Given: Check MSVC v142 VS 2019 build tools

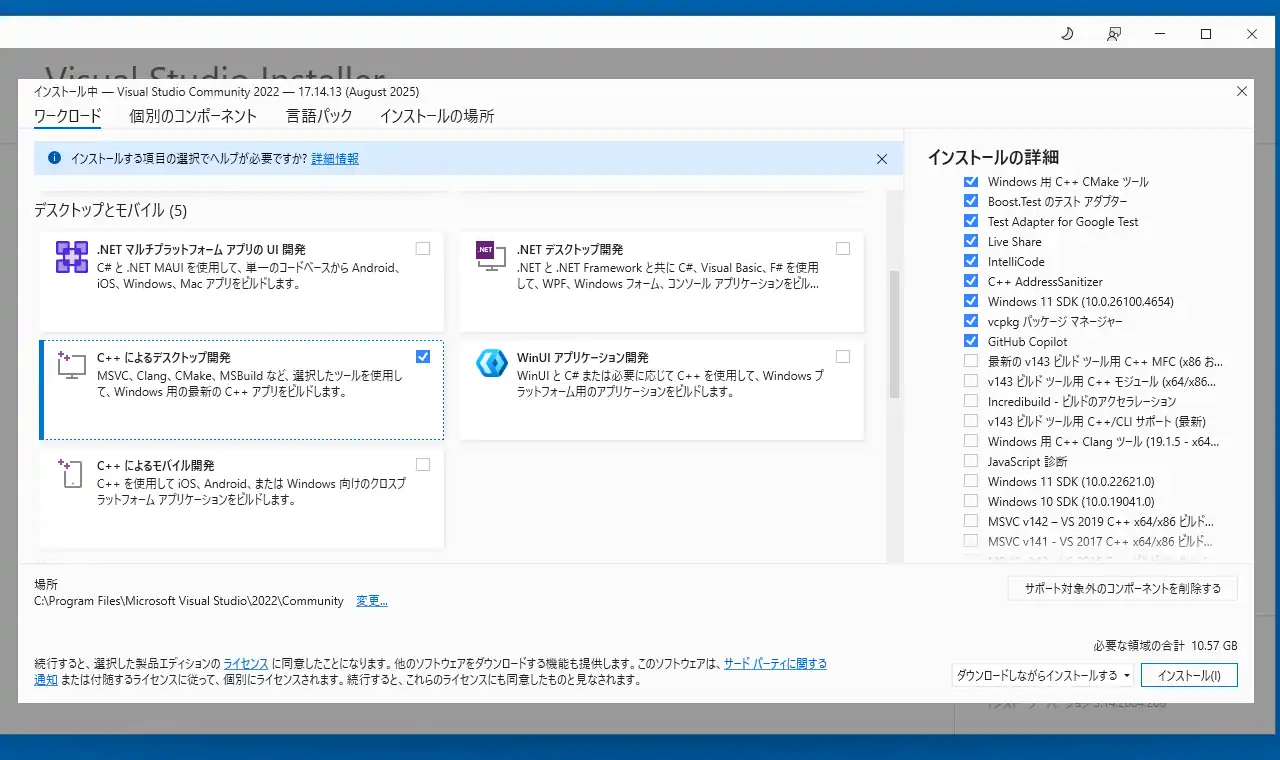Looking at the screenshot, I should (971, 521).
